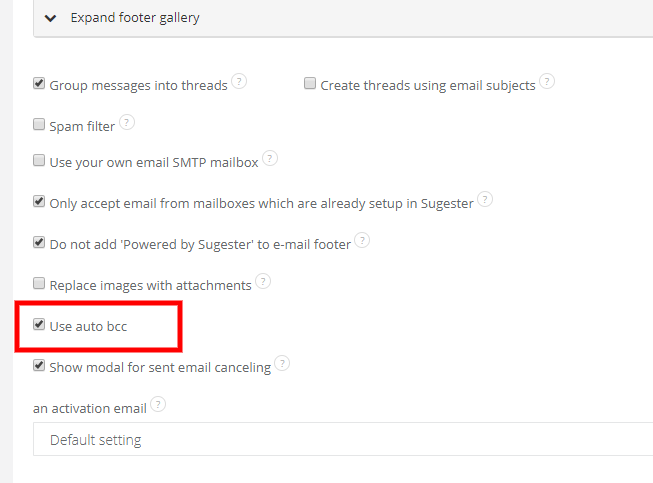Open the Spam filter help tooltip icon
The height and width of the screenshot is (483, 653).
pyautogui.click(x=126, y=123)
